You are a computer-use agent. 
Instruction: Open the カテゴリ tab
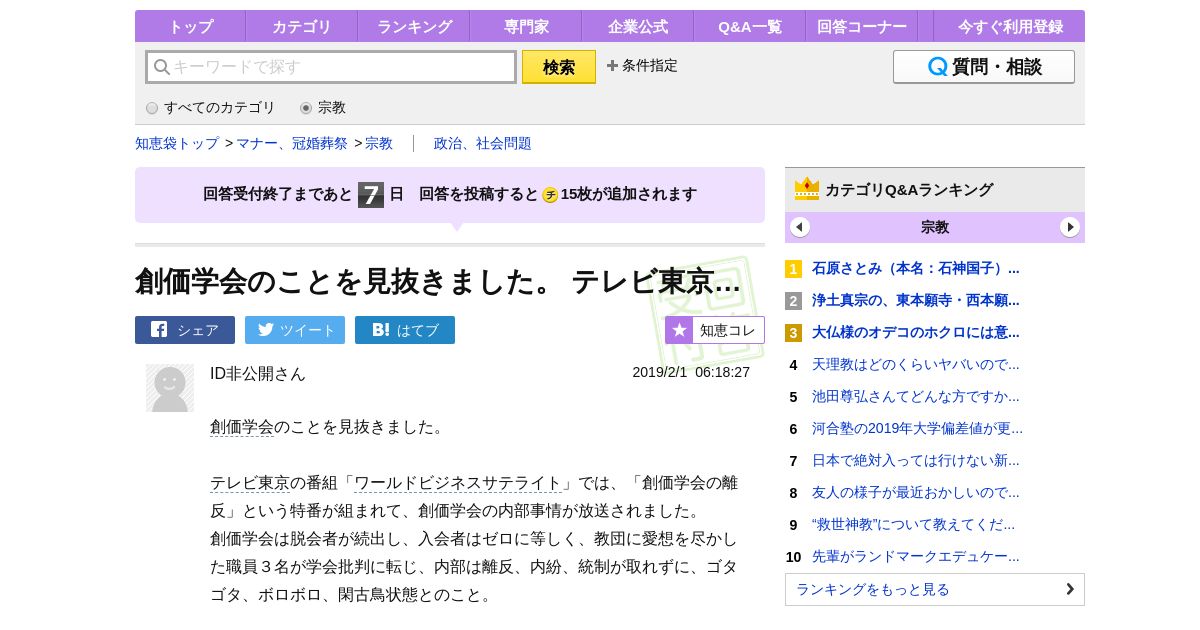pos(301,26)
